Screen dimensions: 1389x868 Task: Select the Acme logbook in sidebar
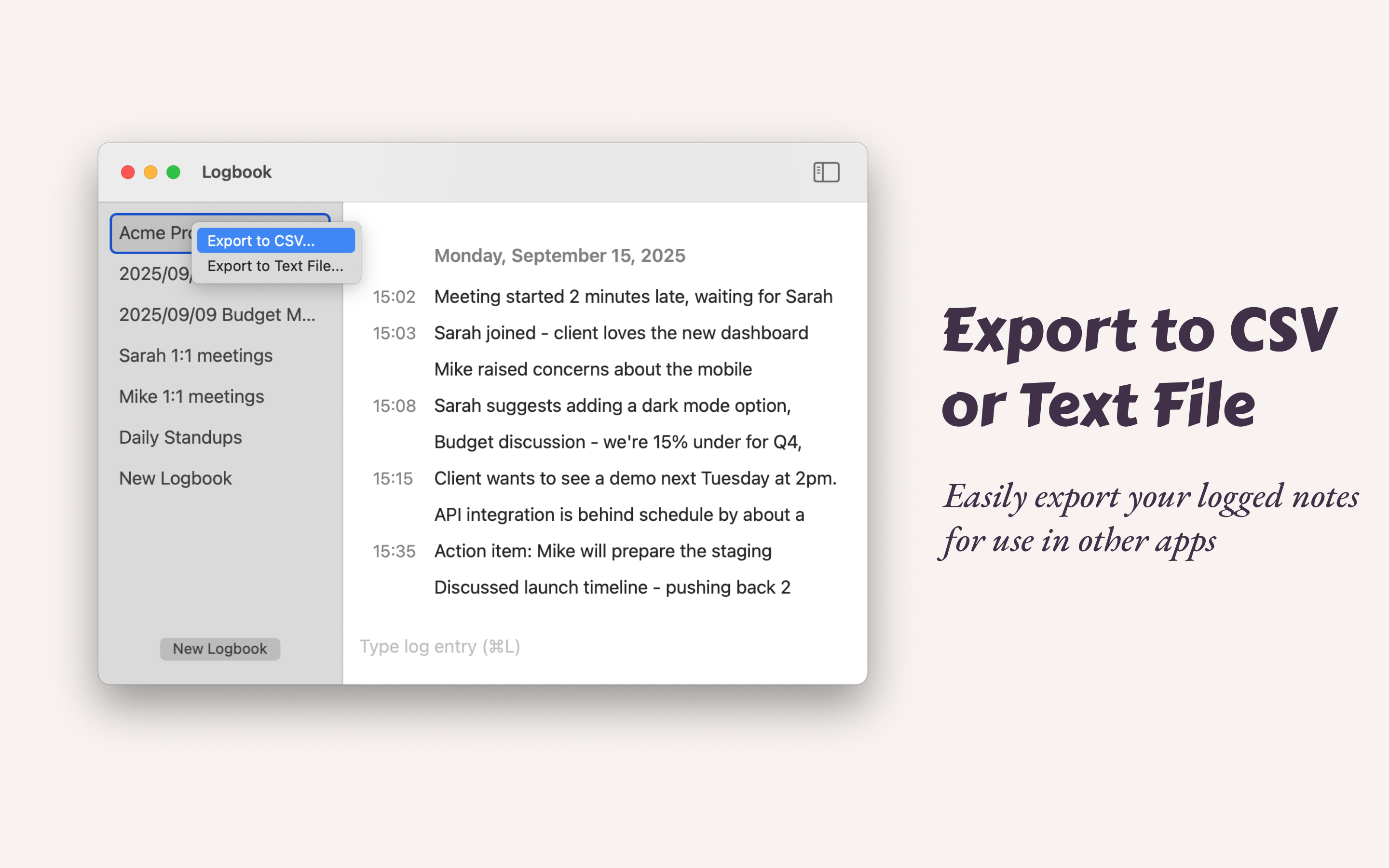(152, 233)
